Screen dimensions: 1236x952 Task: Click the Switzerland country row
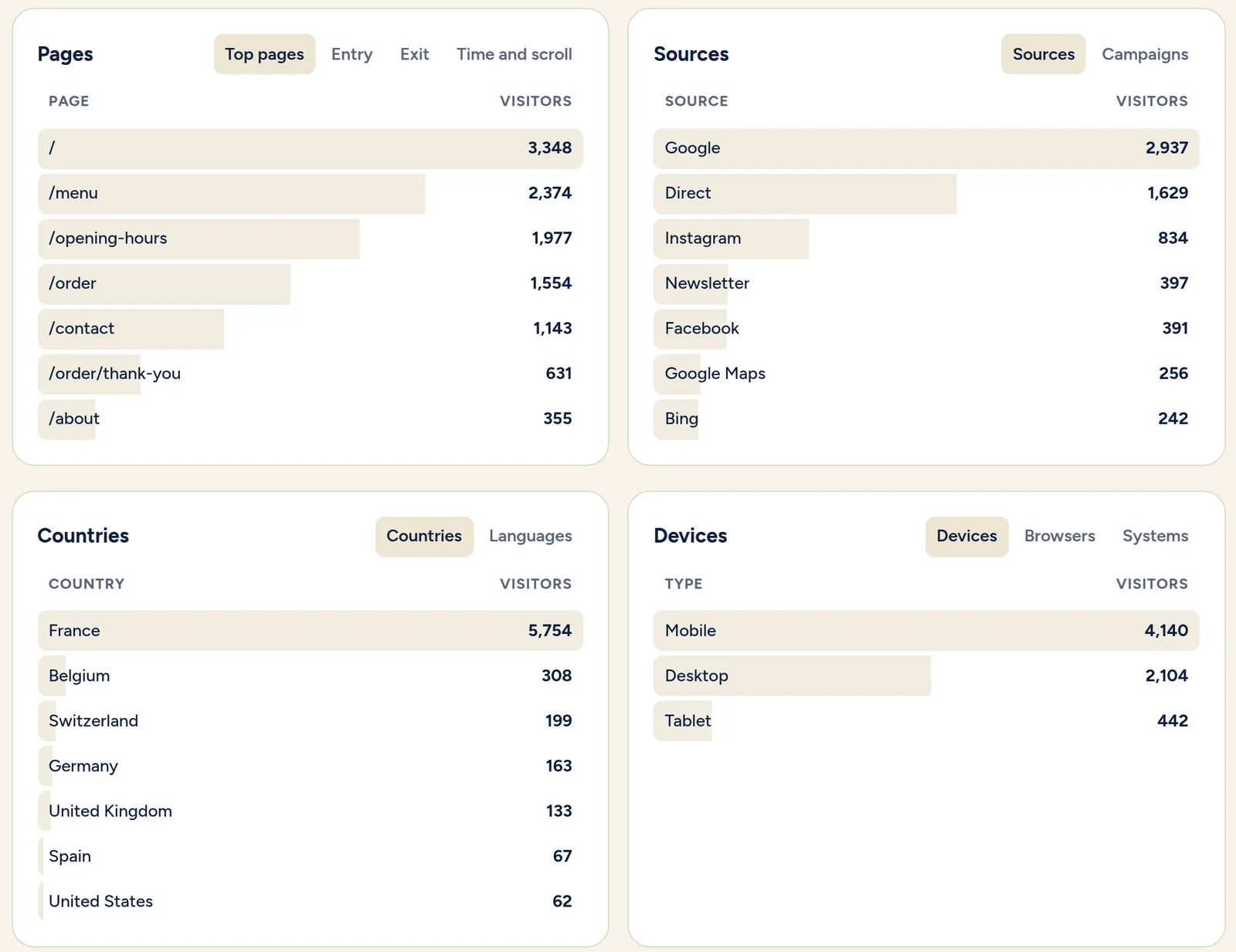[310, 721]
